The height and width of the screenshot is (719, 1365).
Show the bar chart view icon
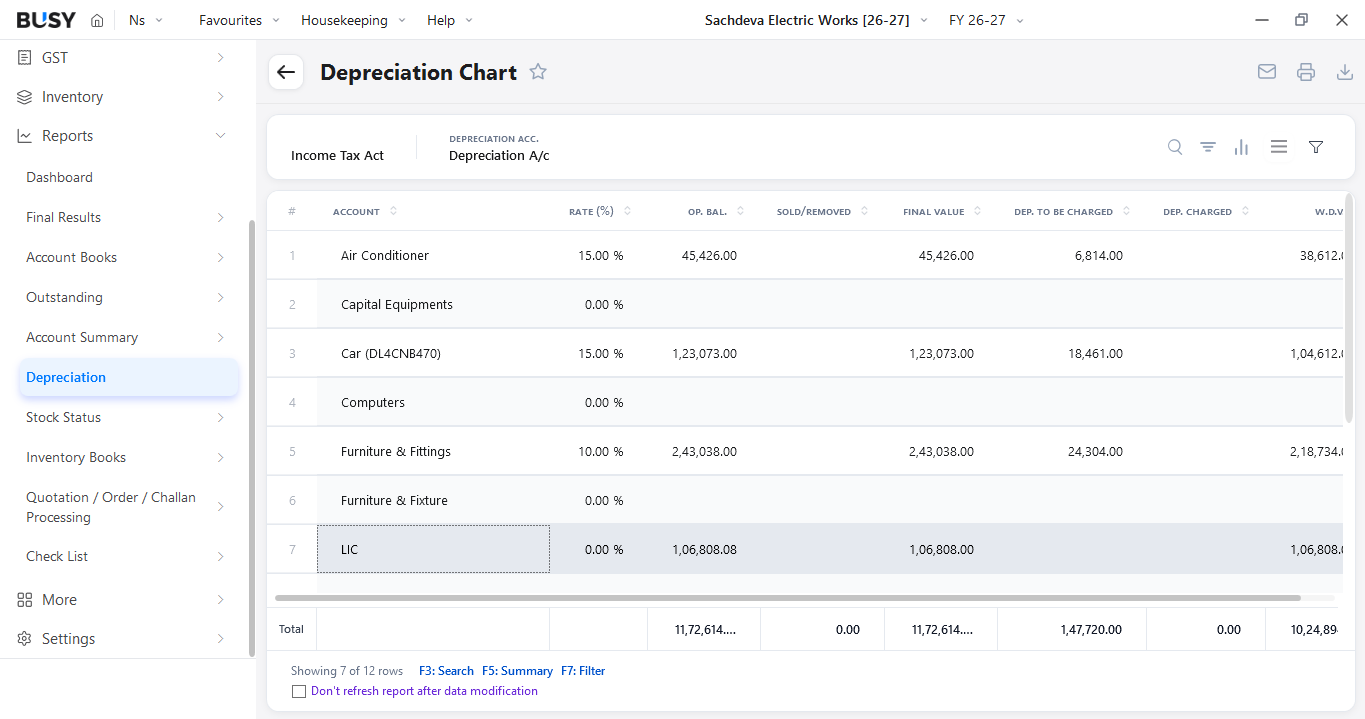point(1241,147)
